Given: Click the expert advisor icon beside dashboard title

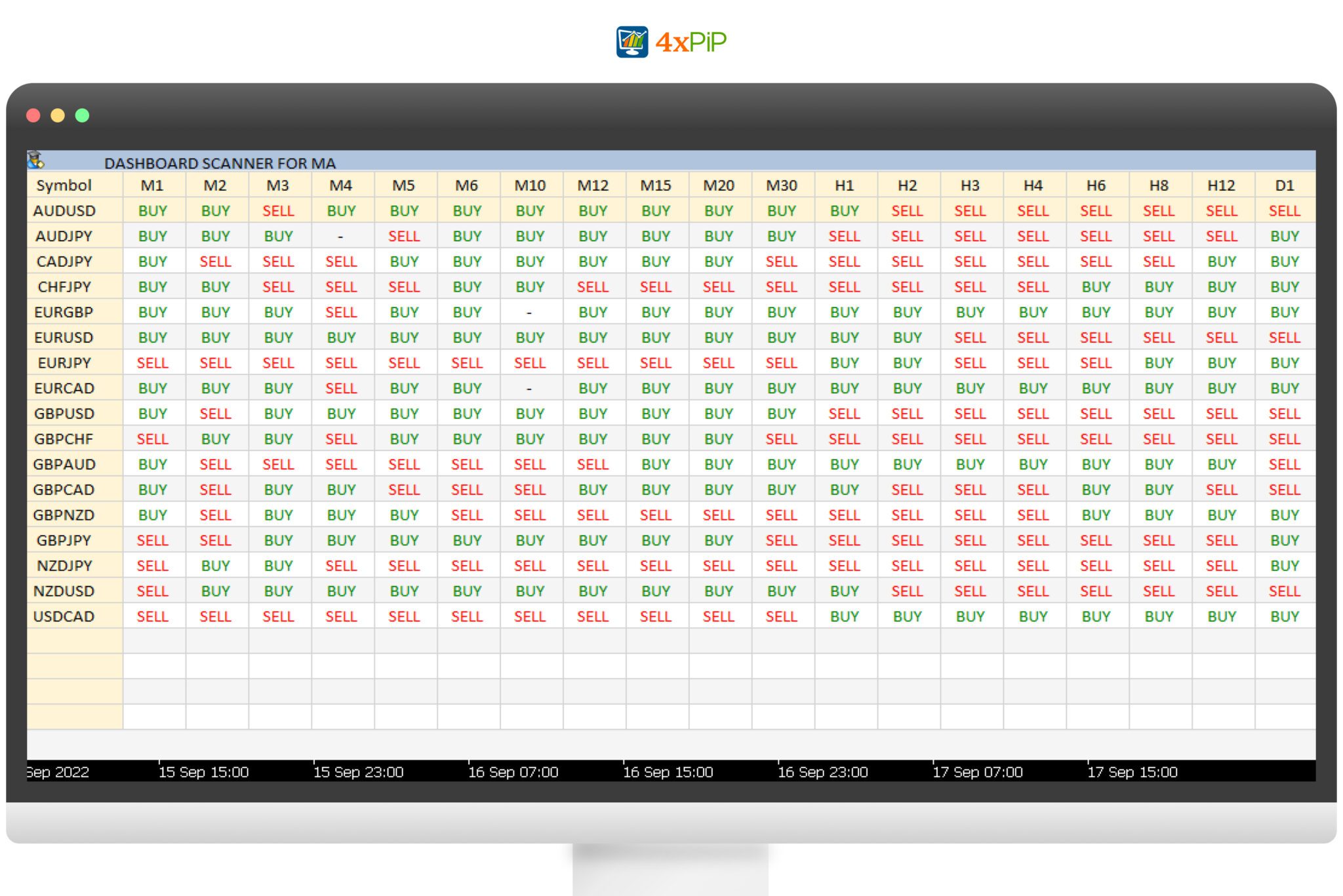Looking at the screenshot, I should (x=36, y=159).
